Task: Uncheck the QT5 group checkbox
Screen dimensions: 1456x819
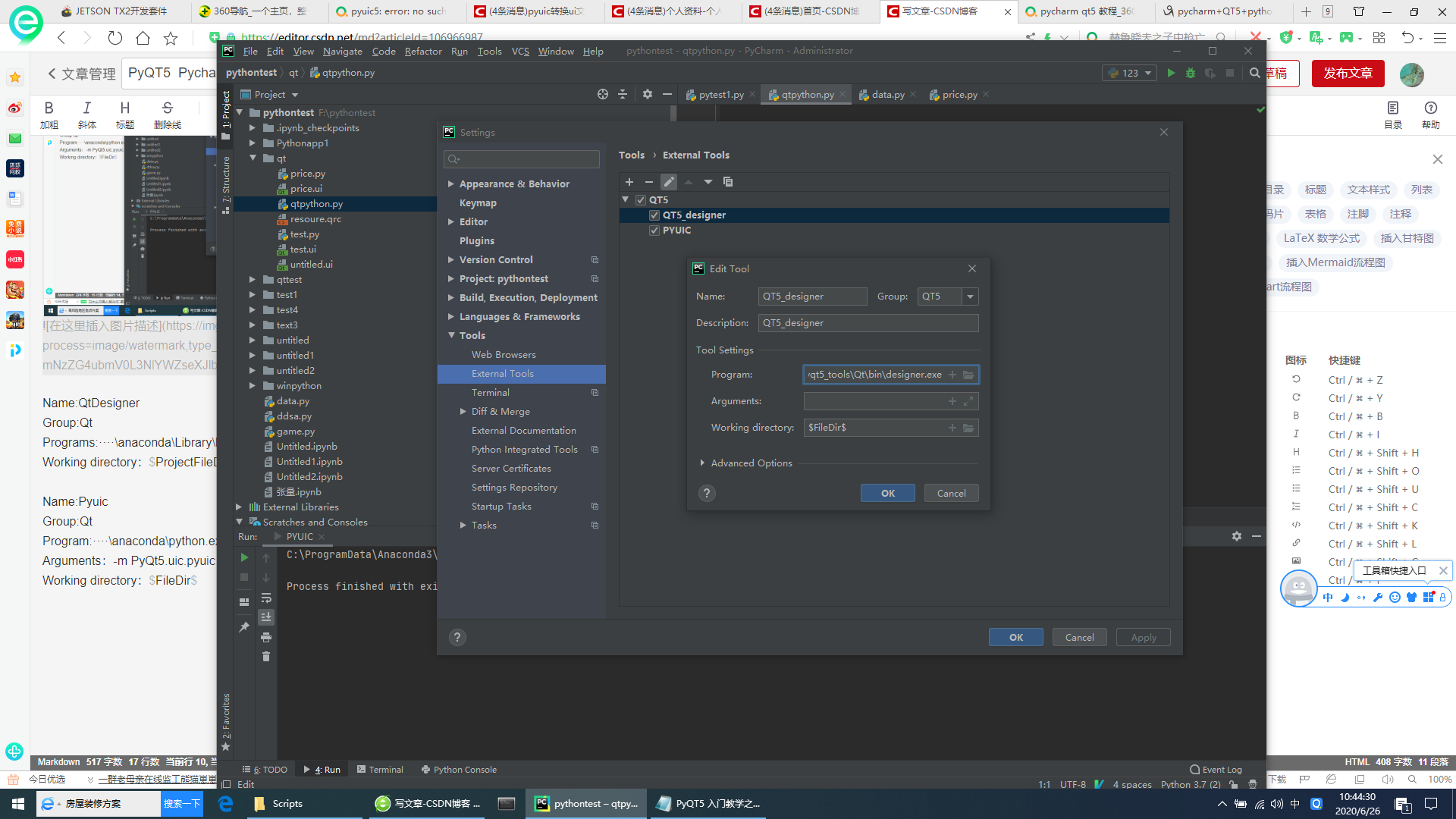Action: tap(641, 200)
